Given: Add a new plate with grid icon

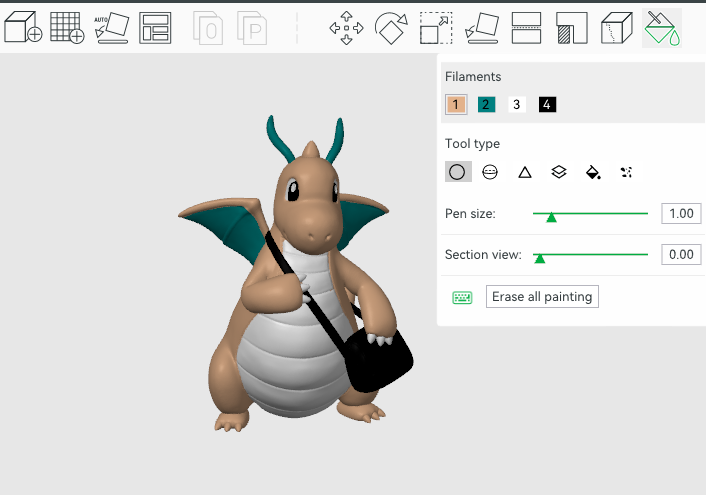Looking at the screenshot, I should (x=67, y=27).
